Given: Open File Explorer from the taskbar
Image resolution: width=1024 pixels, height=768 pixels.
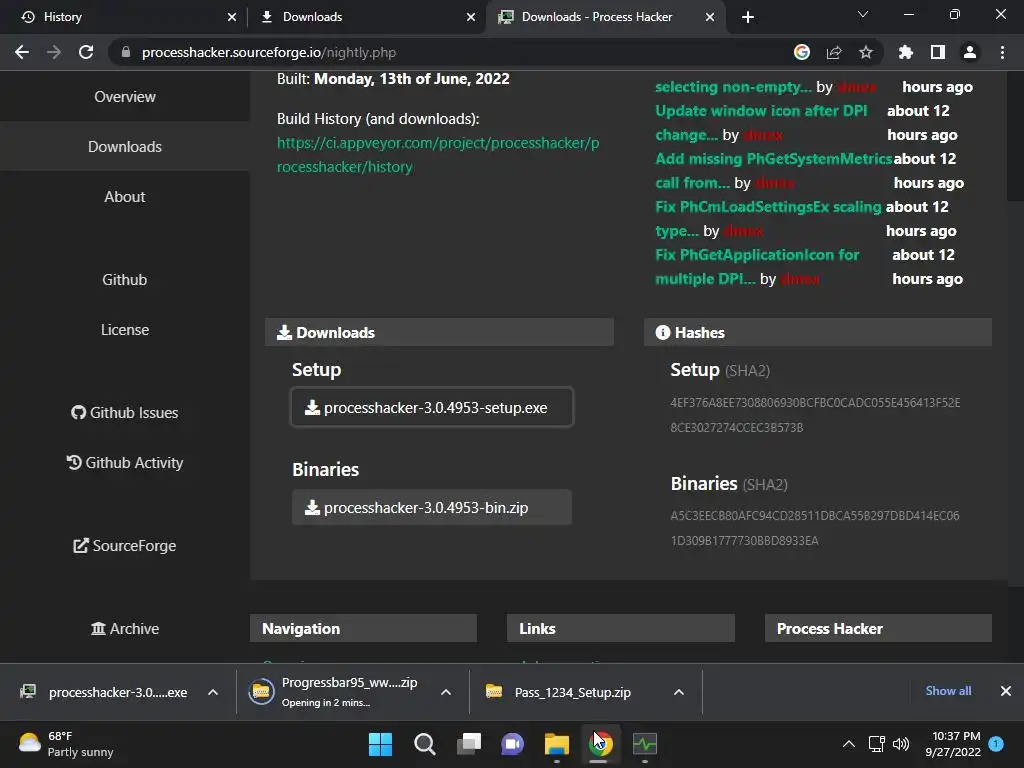Looking at the screenshot, I should pos(557,744).
